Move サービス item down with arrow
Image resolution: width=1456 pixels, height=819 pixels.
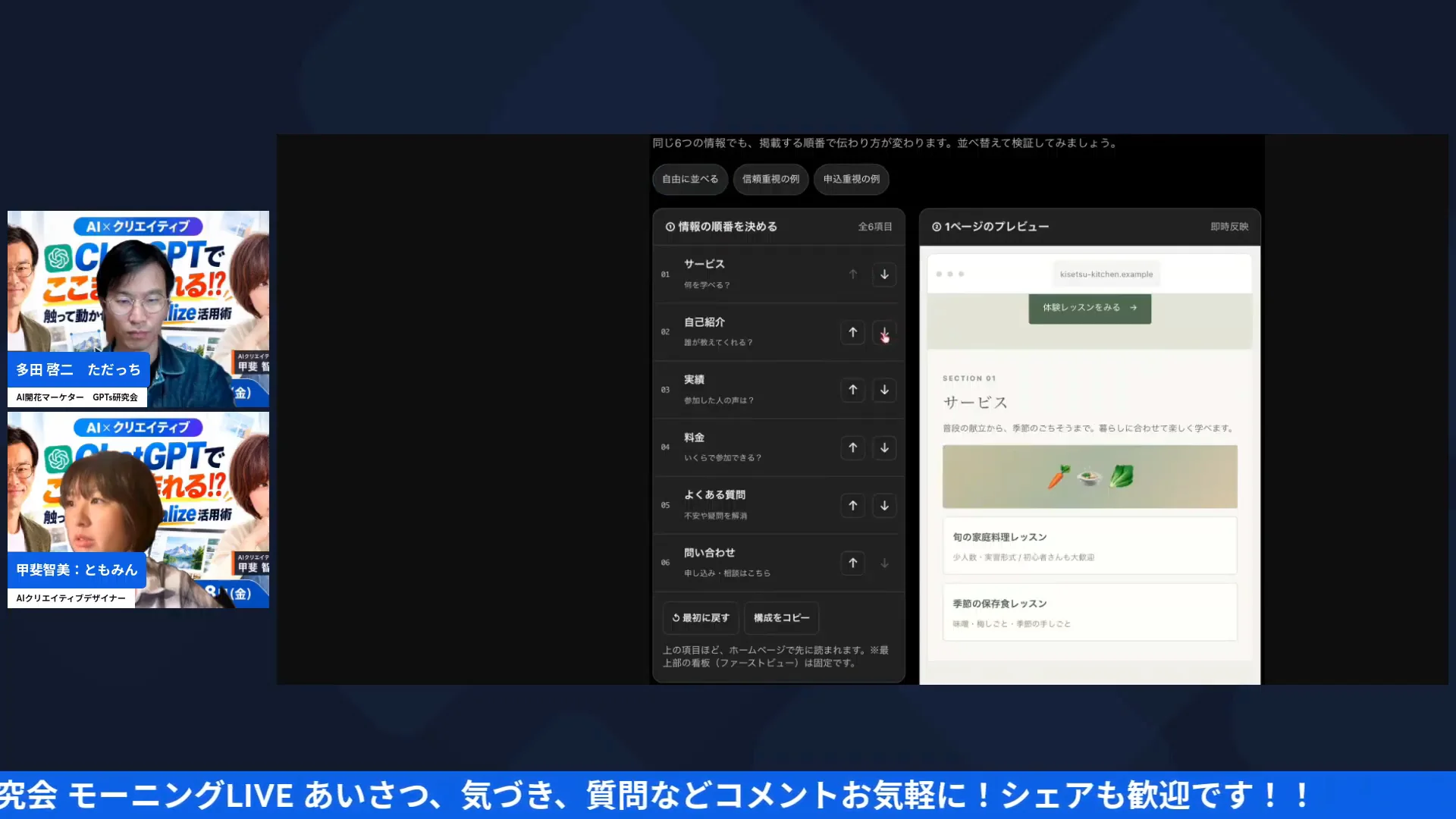(884, 275)
